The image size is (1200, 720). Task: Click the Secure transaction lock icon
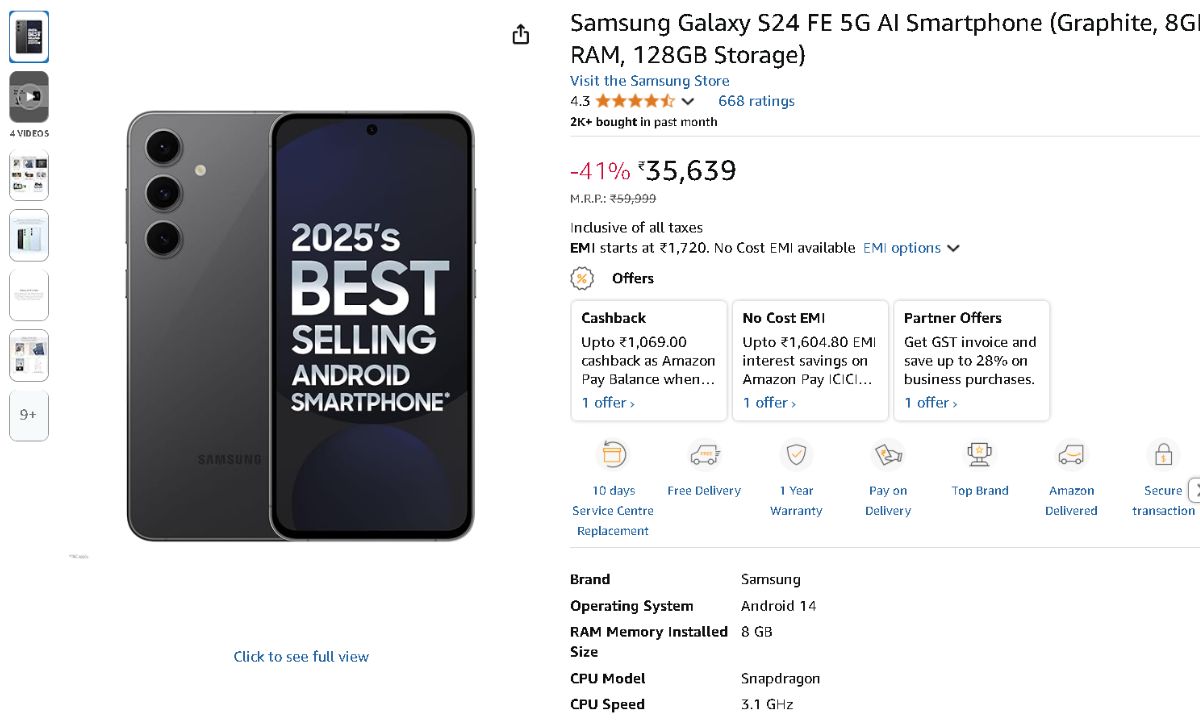pos(1163,455)
